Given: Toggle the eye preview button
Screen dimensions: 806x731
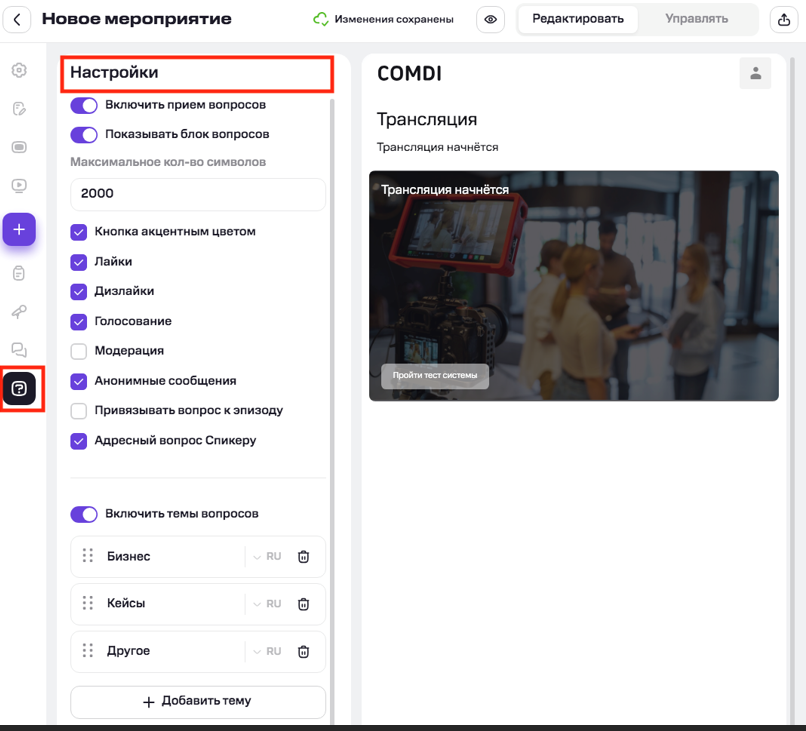Looking at the screenshot, I should coord(490,19).
